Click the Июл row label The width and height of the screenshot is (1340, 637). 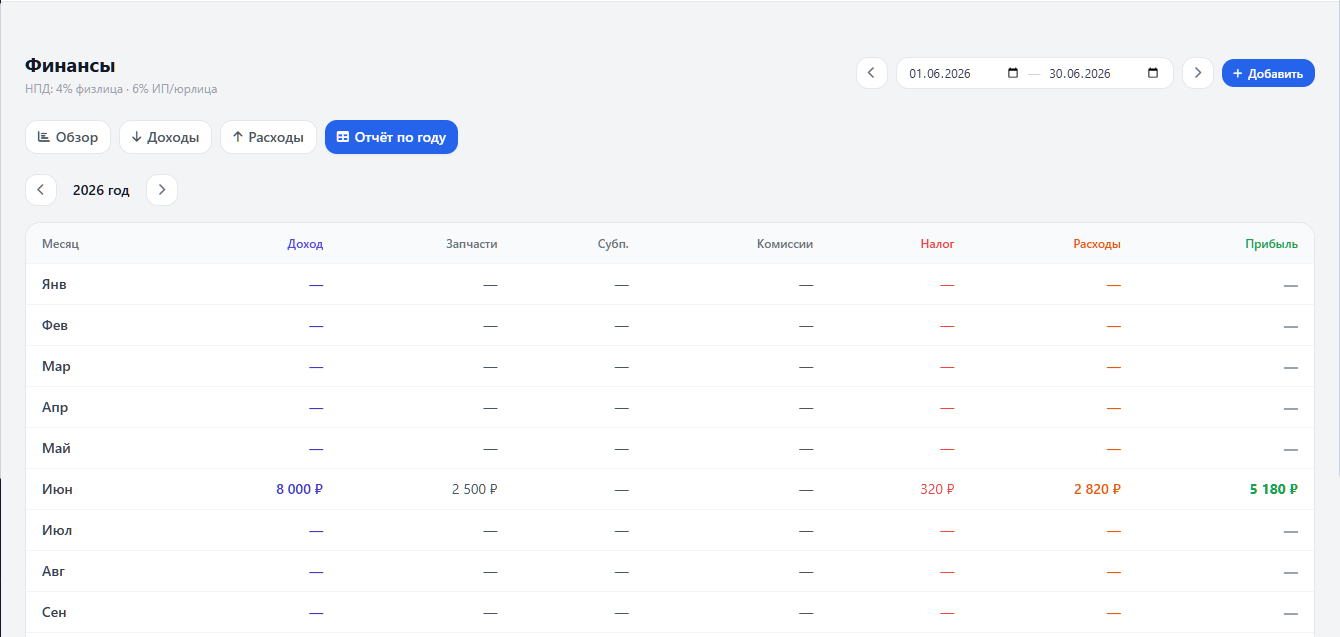(57, 531)
